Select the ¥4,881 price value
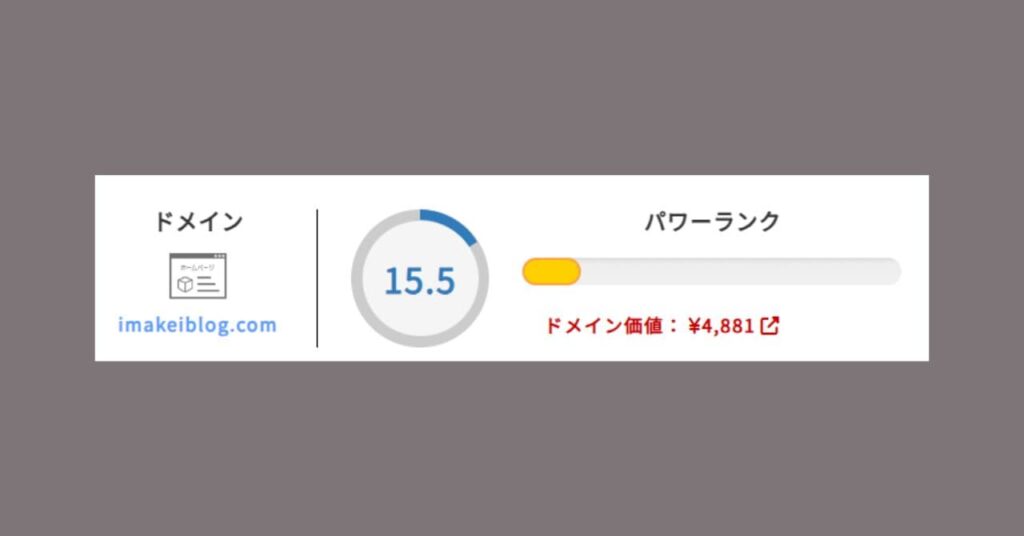Viewport: 1024px width, 536px height. tap(721, 326)
